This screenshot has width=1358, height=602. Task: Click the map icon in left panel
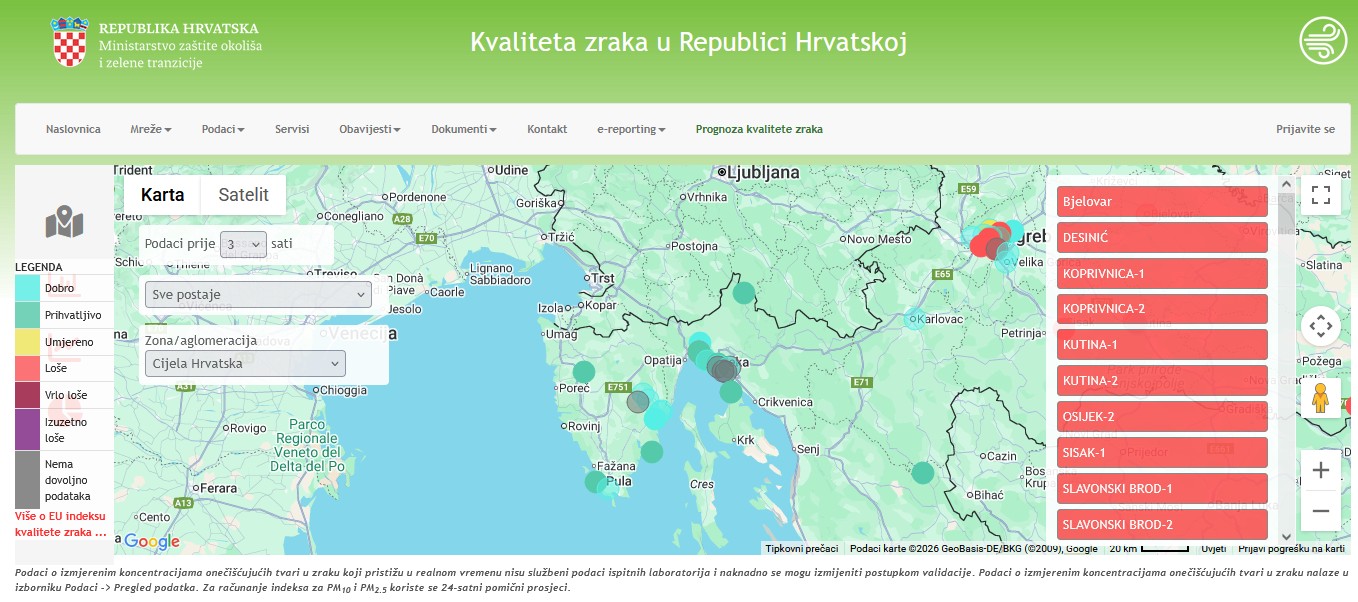(x=64, y=222)
